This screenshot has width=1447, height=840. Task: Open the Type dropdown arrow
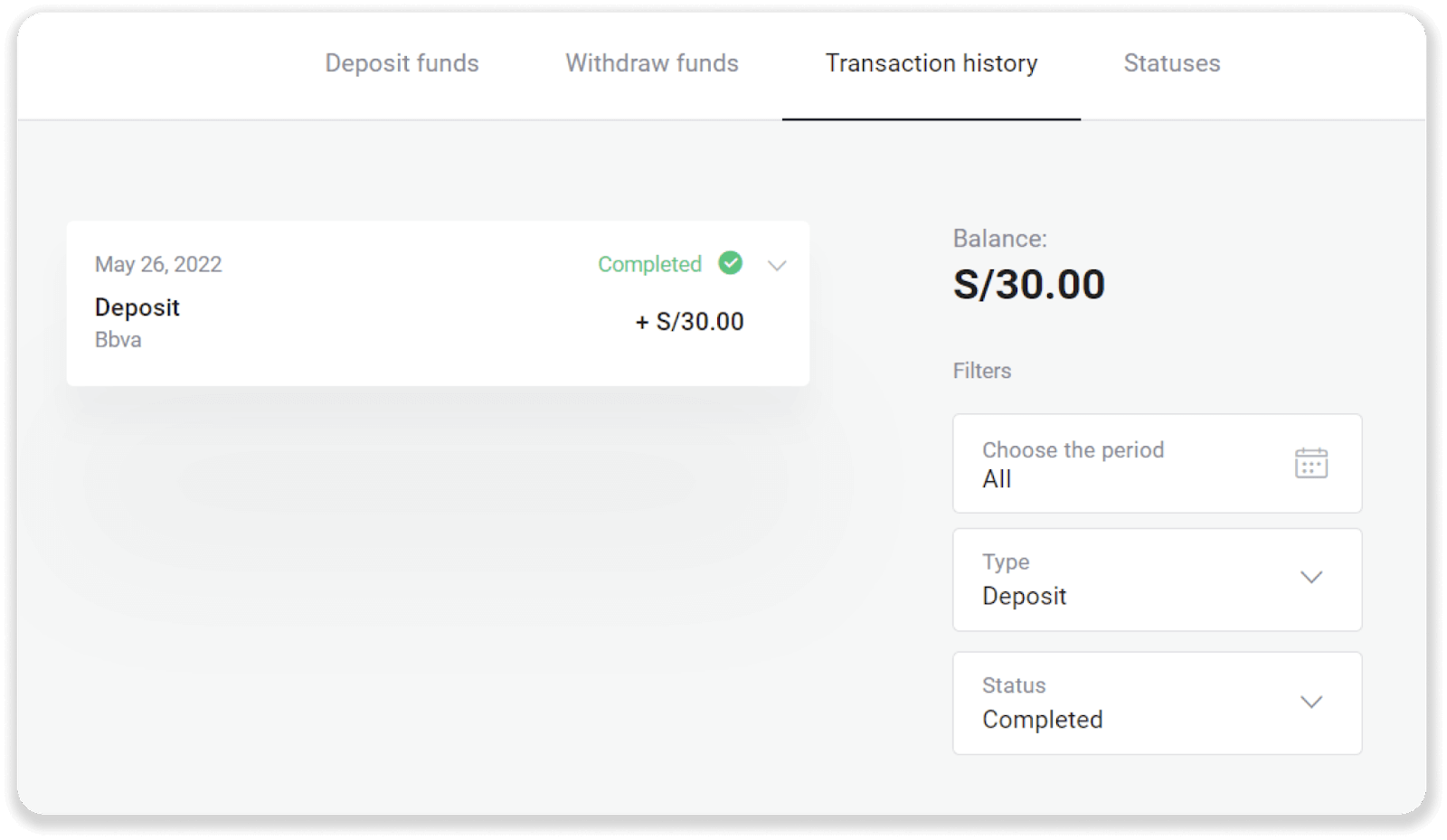point(1310,578)
